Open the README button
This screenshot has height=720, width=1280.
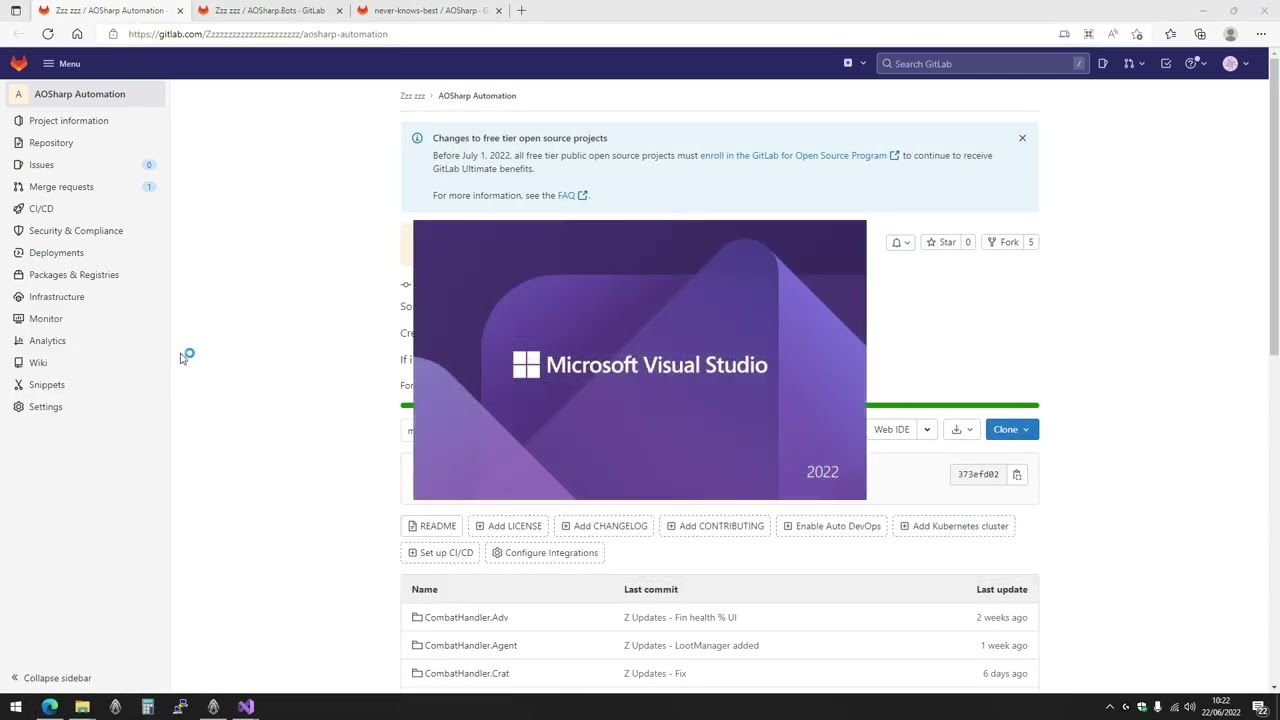[432, 526]
